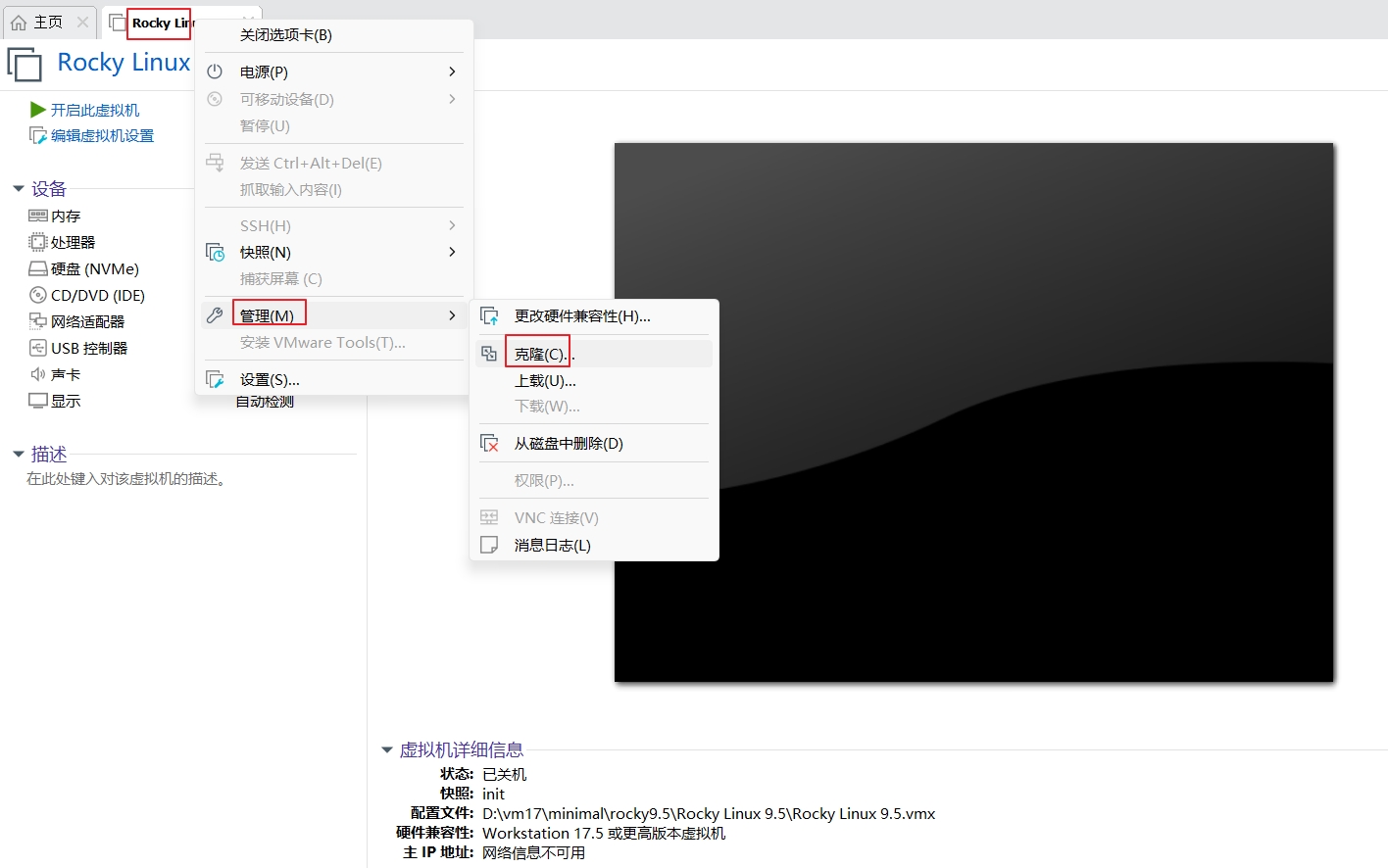
Task: Click the note icon beside 消息日志(L)
Action: 489,545
